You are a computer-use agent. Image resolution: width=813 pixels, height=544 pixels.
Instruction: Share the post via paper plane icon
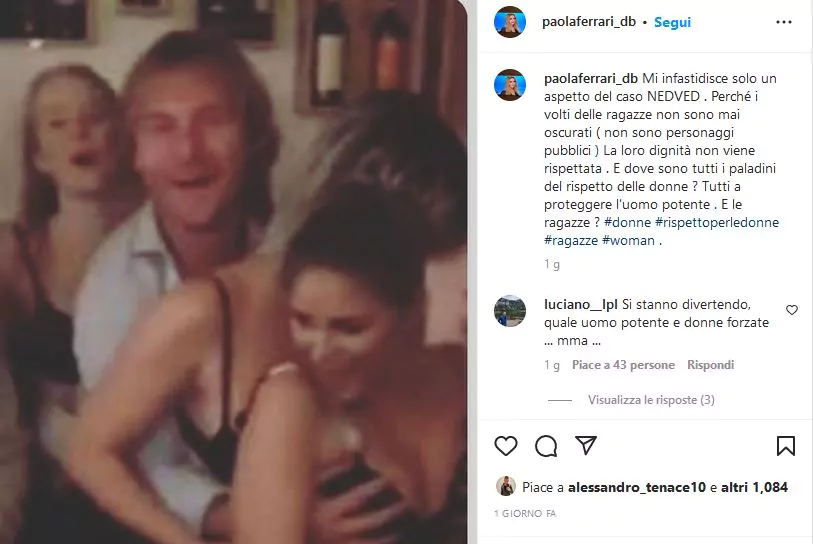[x=586, y=445]
